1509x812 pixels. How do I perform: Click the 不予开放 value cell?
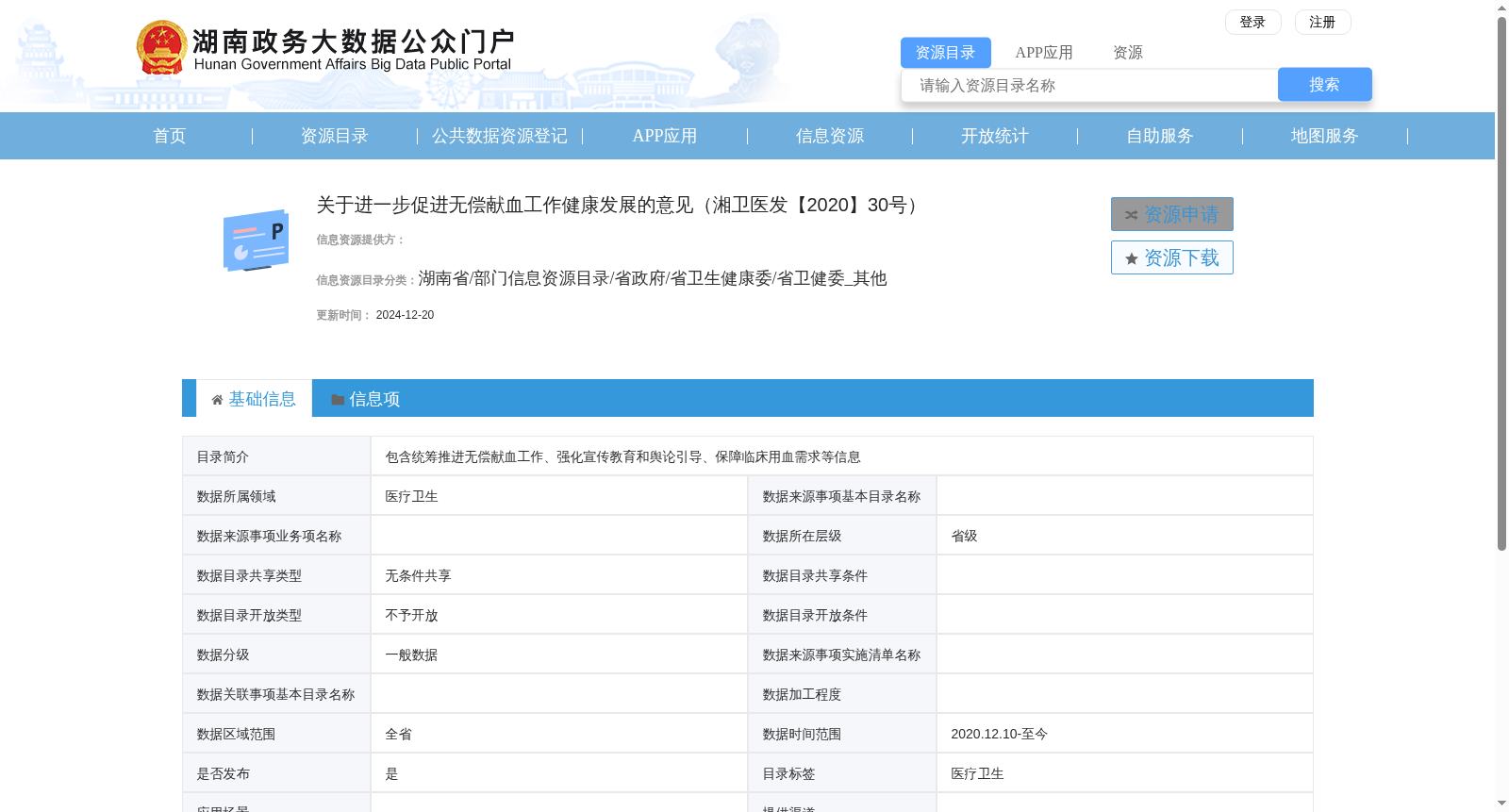click(x=559, y=615)
